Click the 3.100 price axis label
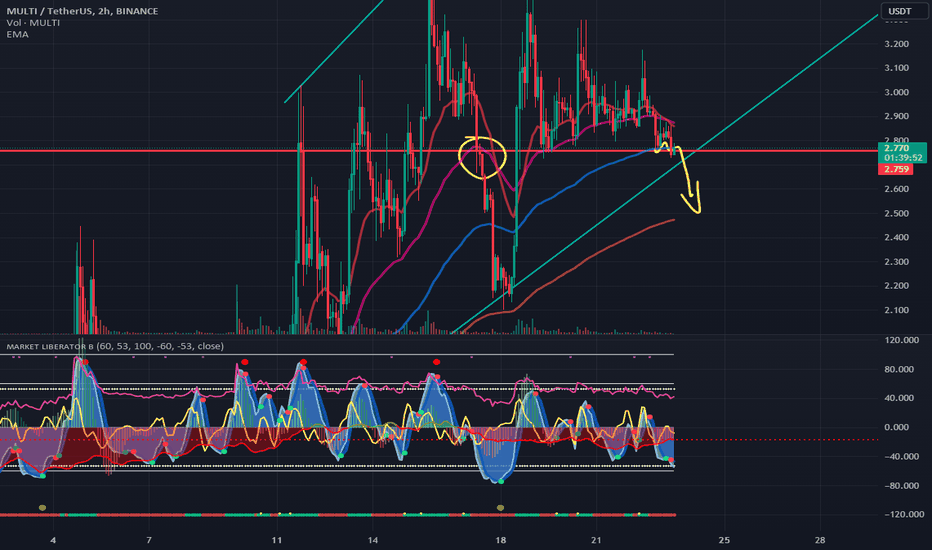Screen dimensions: 932x550 [x=896, y=68]
